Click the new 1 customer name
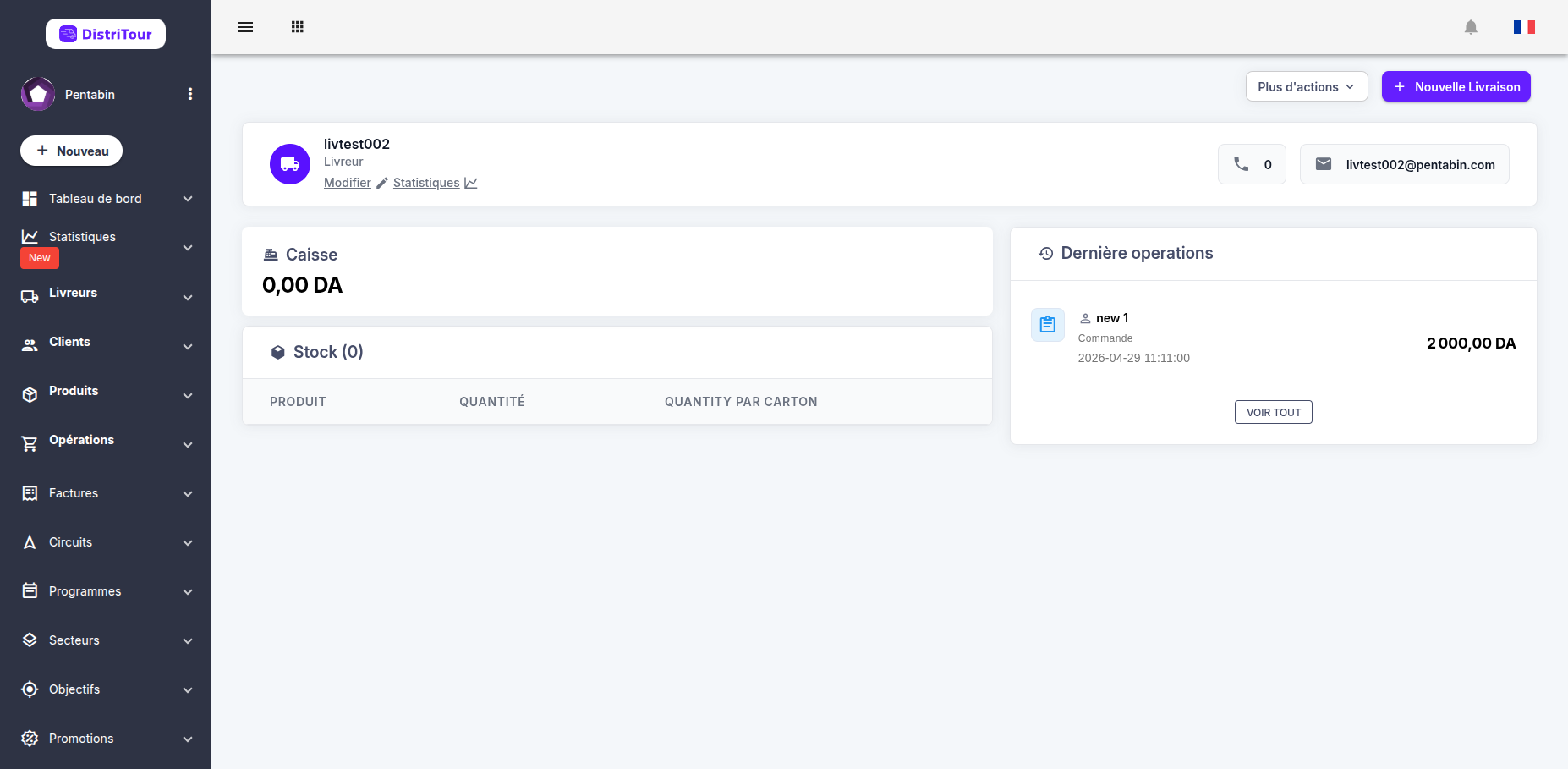This screenshot has height=769, width=1568. click(x=1112, y=318)
